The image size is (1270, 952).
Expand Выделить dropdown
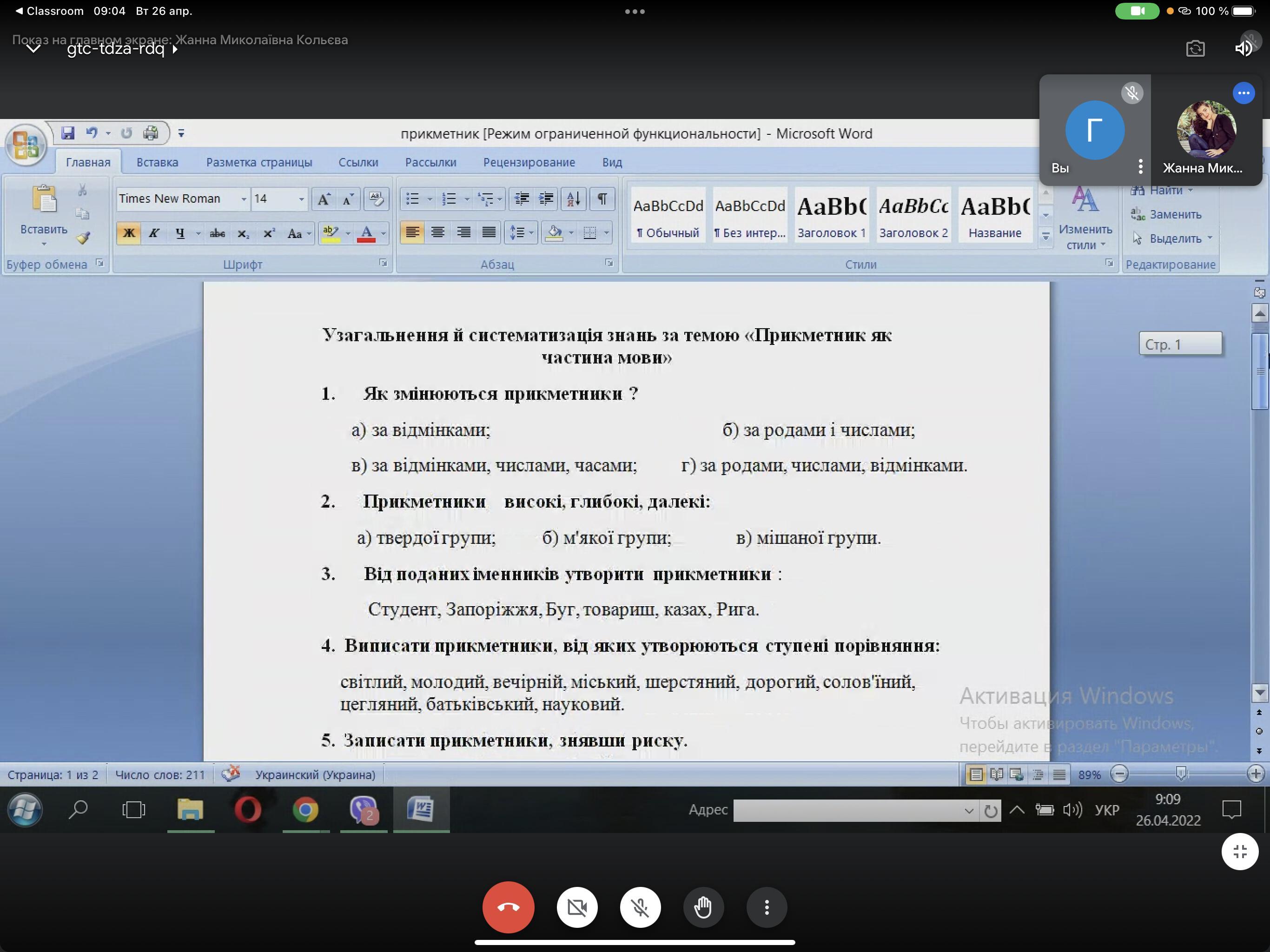1210,238
